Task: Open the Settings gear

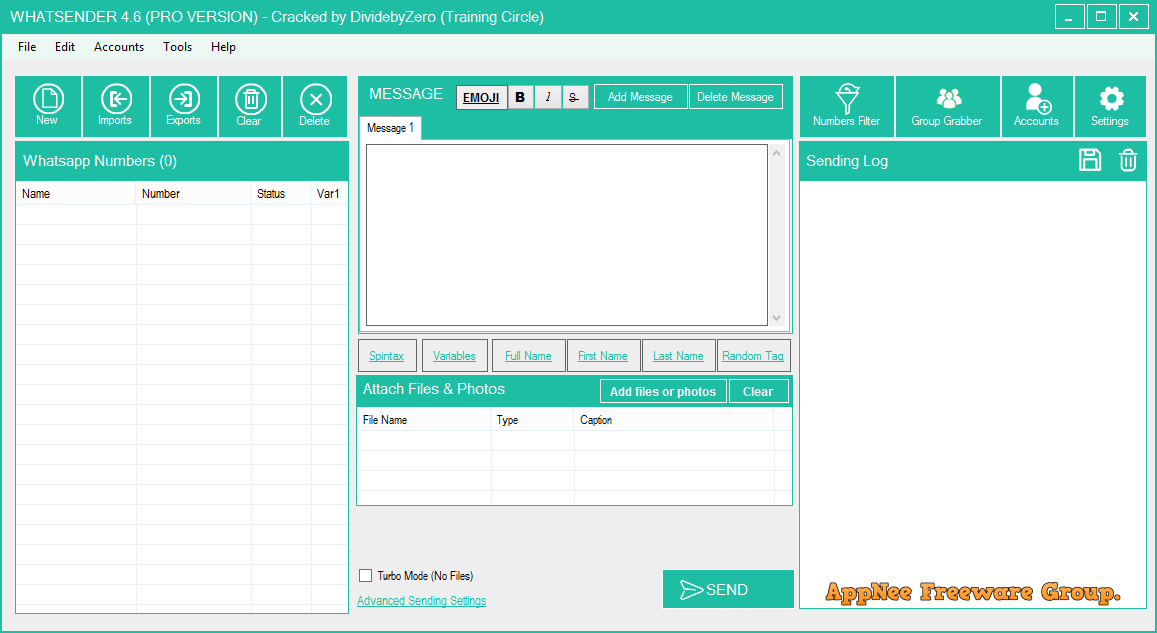Action: 1111,106
